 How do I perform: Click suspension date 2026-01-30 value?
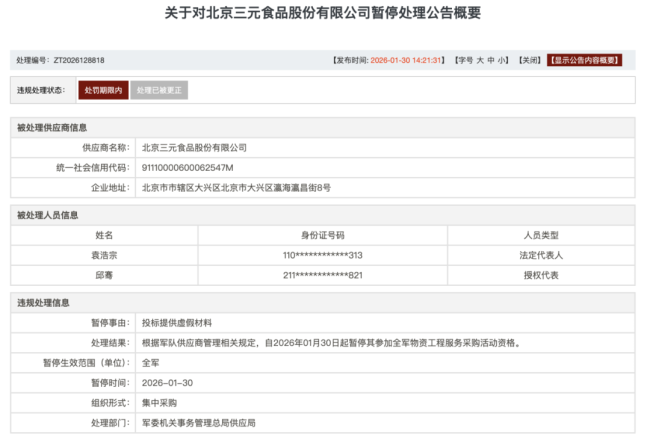point(167,383)
